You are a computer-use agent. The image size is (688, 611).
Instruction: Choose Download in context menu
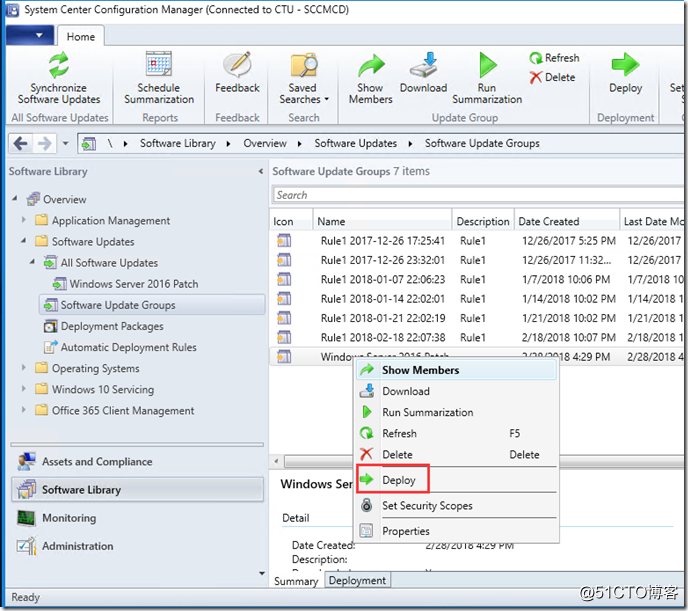click(456, 391)
